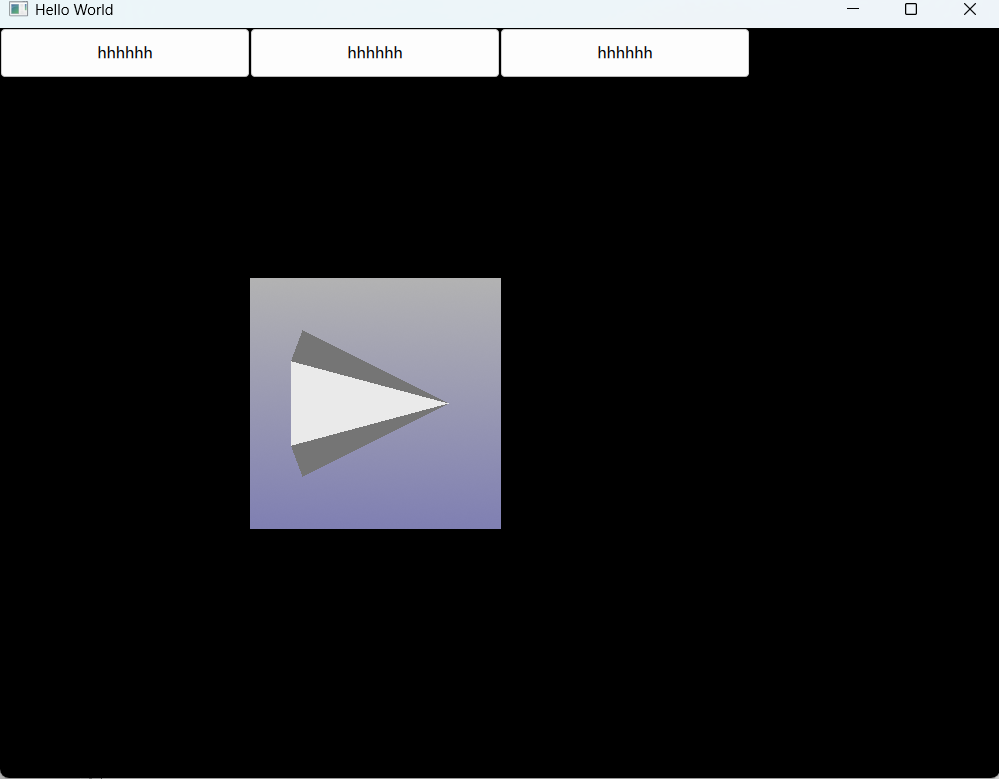Viewport: 999px width, 779px height.
Task: Maximize the Hello World window
Action: tap(910, 9)
